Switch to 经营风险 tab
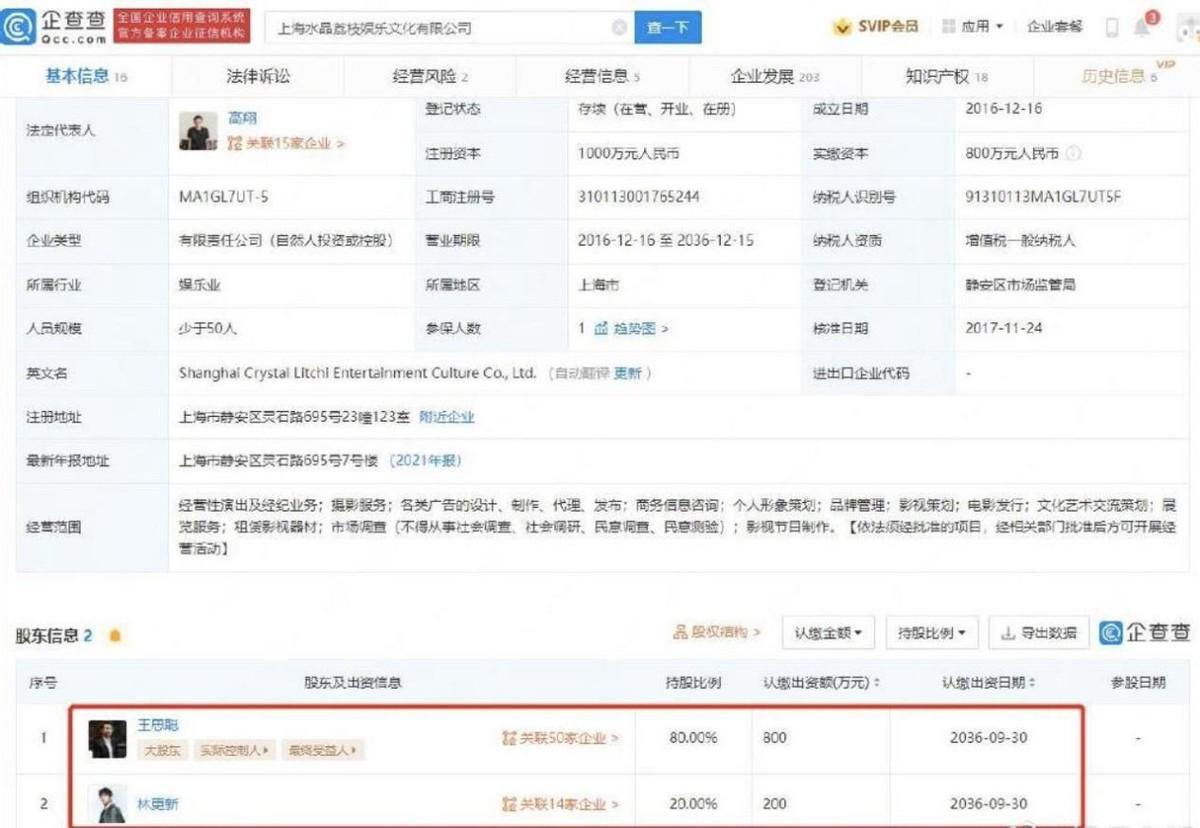Screen dimensions: 1200x828 tap(431, 76)
